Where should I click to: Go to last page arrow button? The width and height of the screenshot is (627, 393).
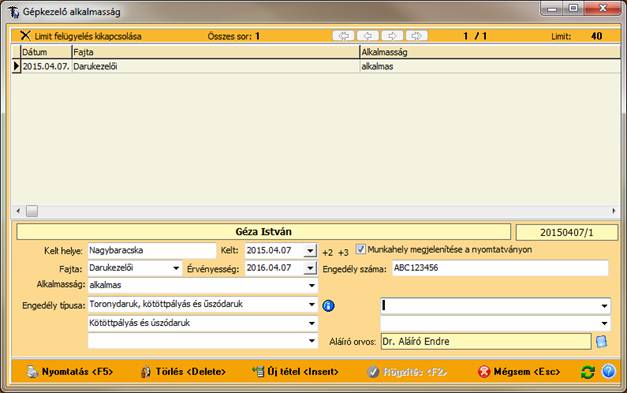tap(417, 36)
